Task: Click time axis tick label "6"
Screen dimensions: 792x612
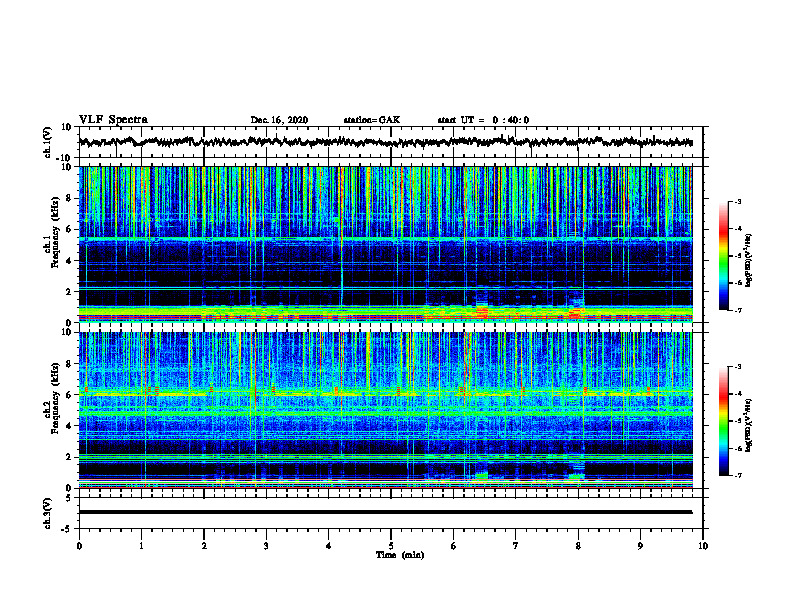Action: [454, 546]
